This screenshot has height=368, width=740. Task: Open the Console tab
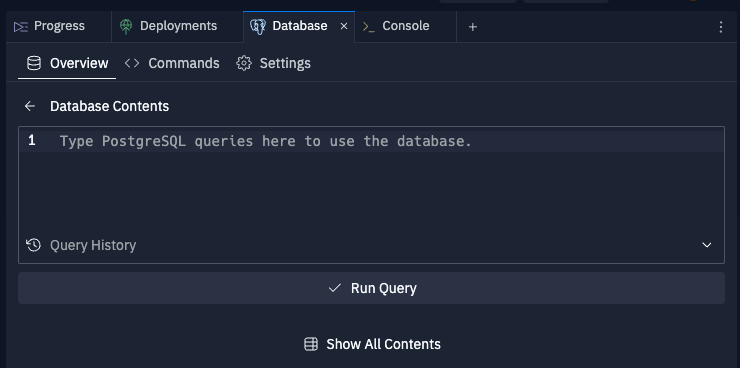[x=405, y=26]
